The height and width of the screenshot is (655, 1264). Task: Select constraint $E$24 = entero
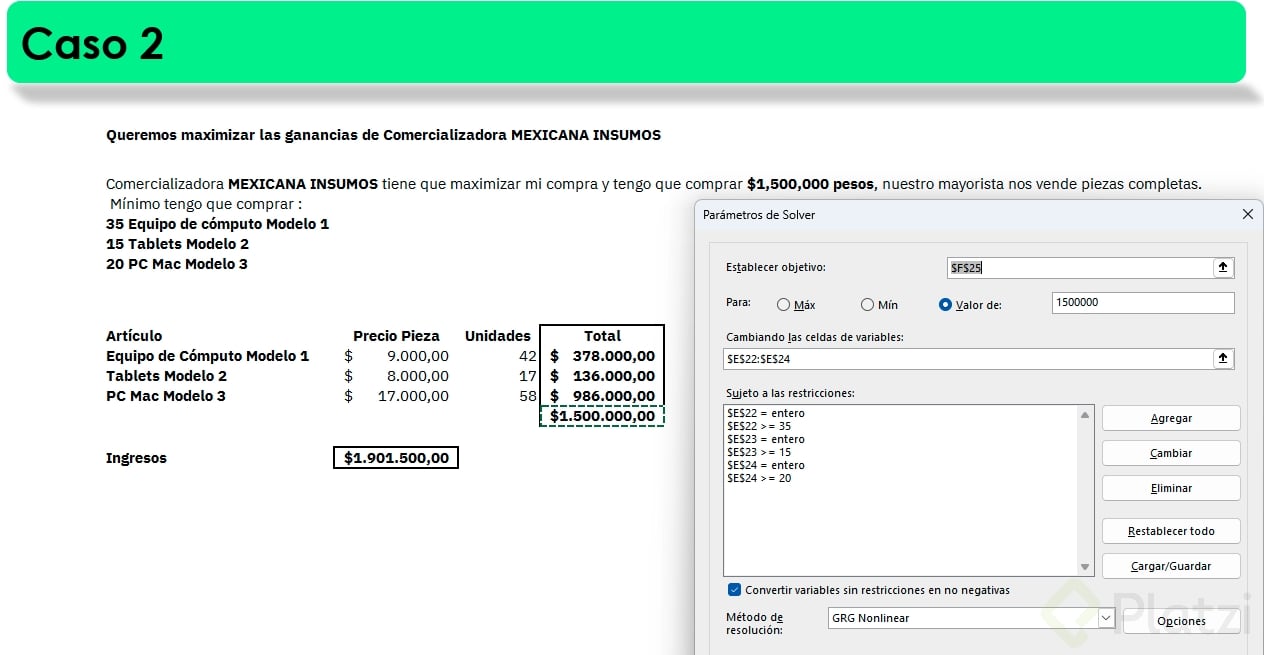(766, 465)
